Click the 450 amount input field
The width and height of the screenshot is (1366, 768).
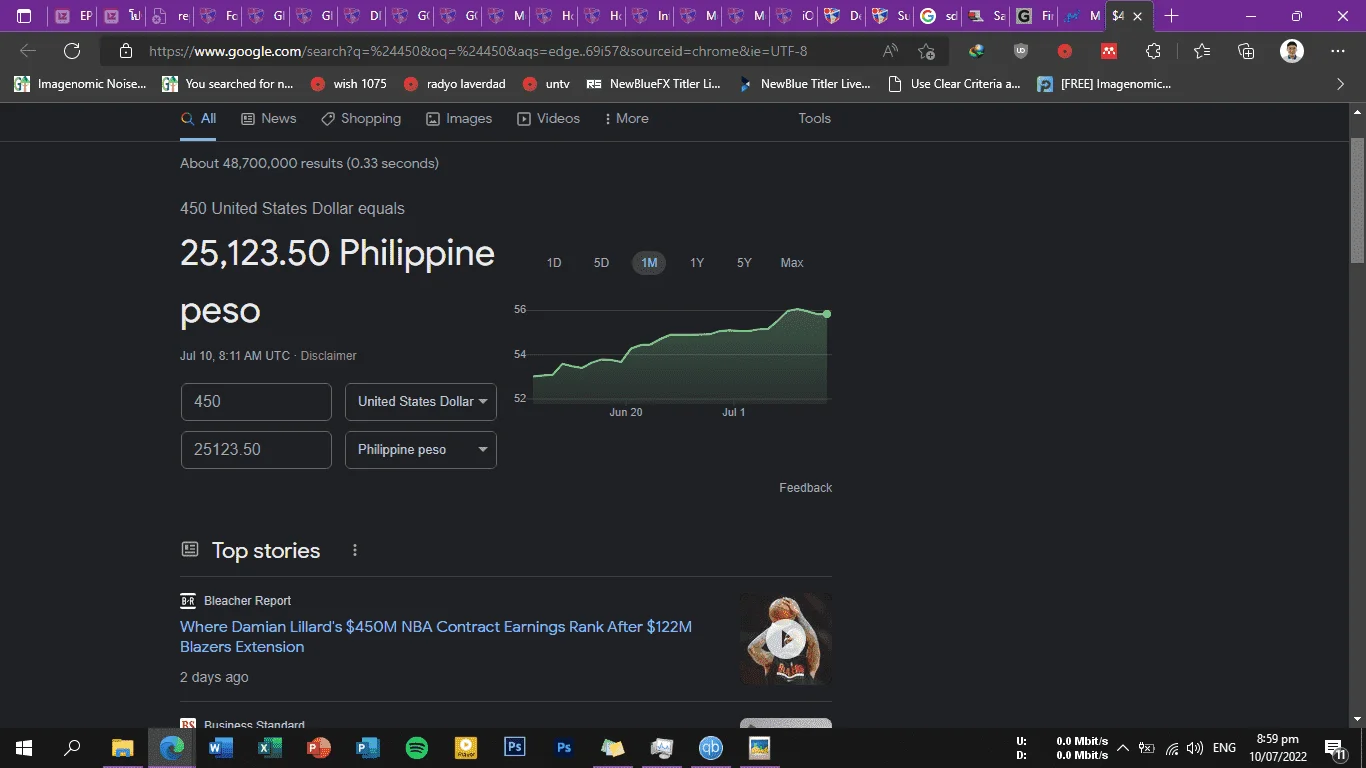point(256,402)
